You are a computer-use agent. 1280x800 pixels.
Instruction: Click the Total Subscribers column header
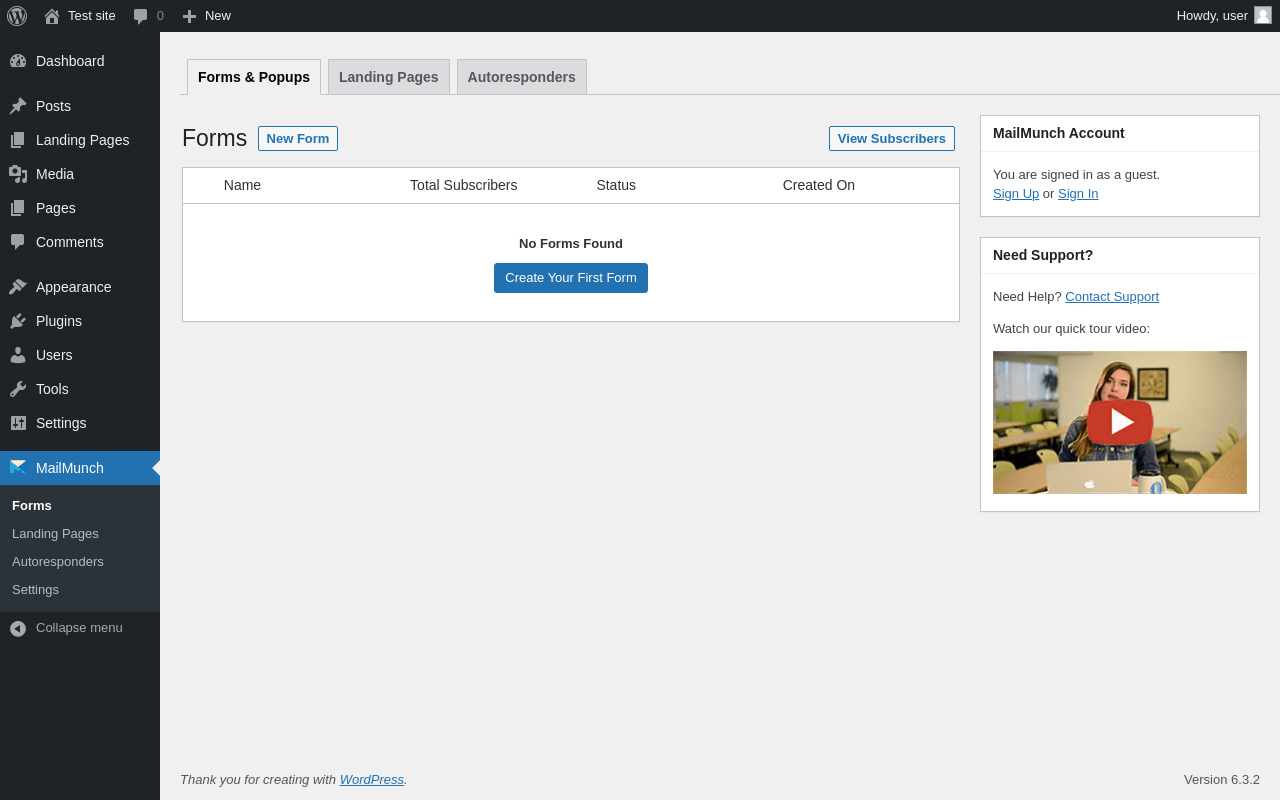pyautogui.click(x=464, y=185)
